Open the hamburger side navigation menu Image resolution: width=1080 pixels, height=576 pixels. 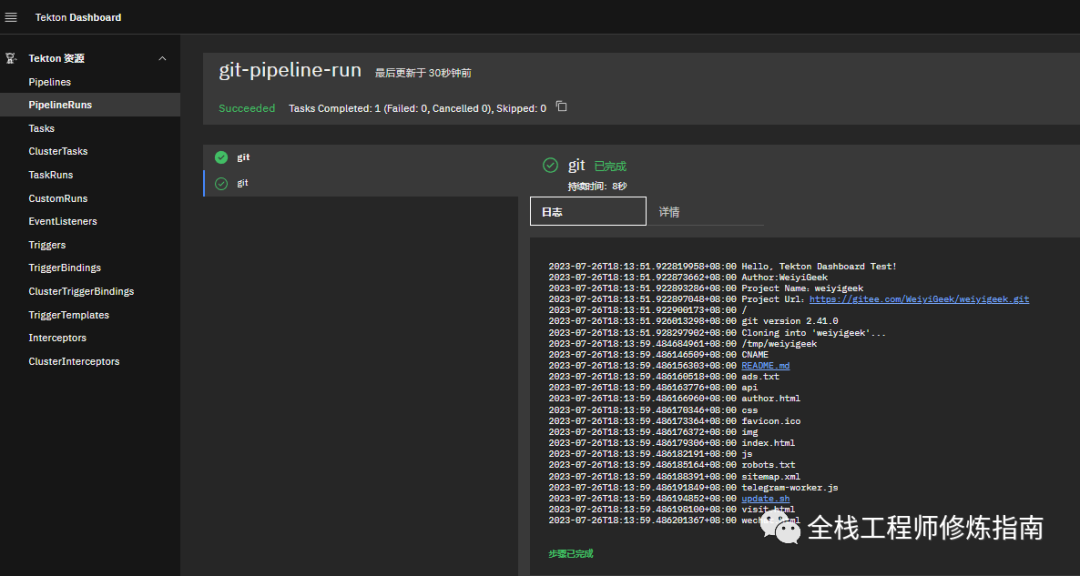11,17
